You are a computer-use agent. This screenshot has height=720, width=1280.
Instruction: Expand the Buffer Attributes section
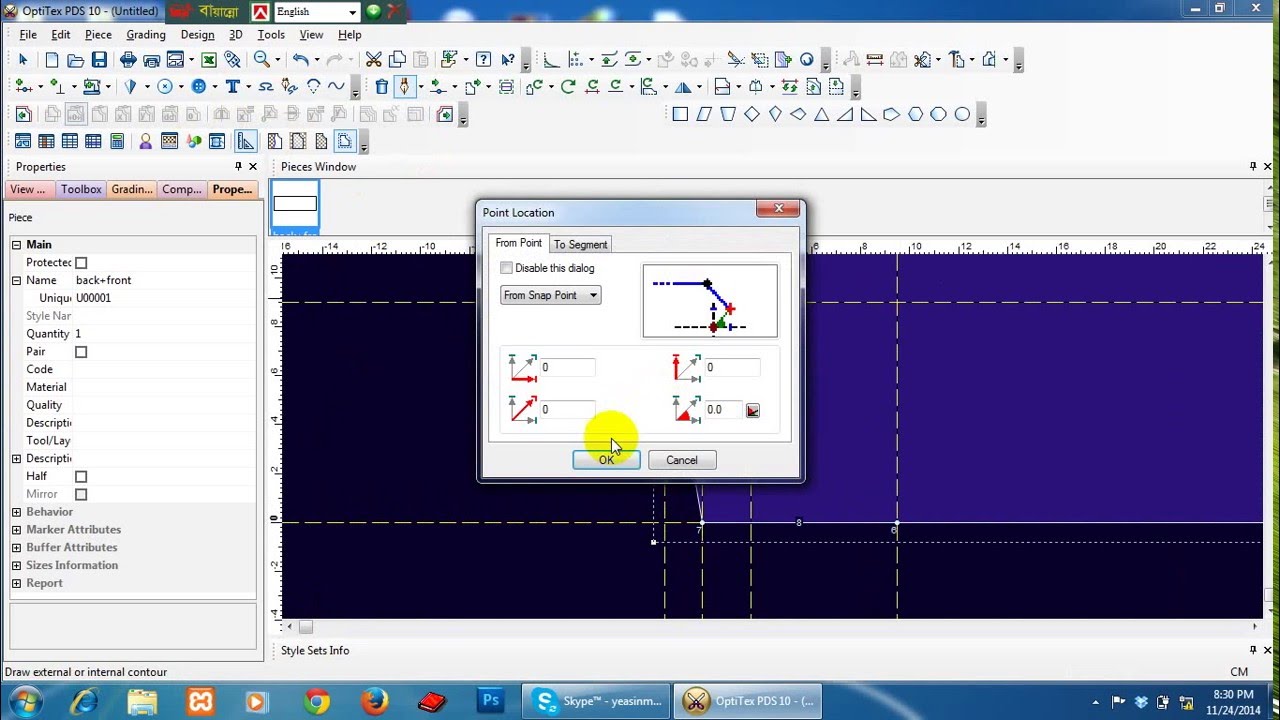coord(16,548)
